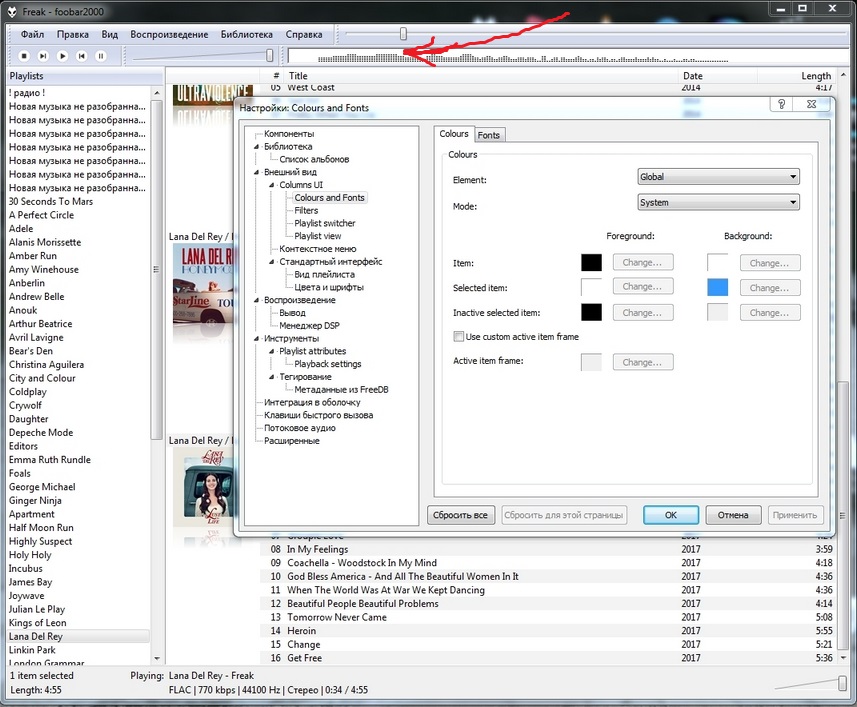The height and width of the screenshot is (707, 857).
Task: Click Change for Active item frame
Action: pos(642,362)
